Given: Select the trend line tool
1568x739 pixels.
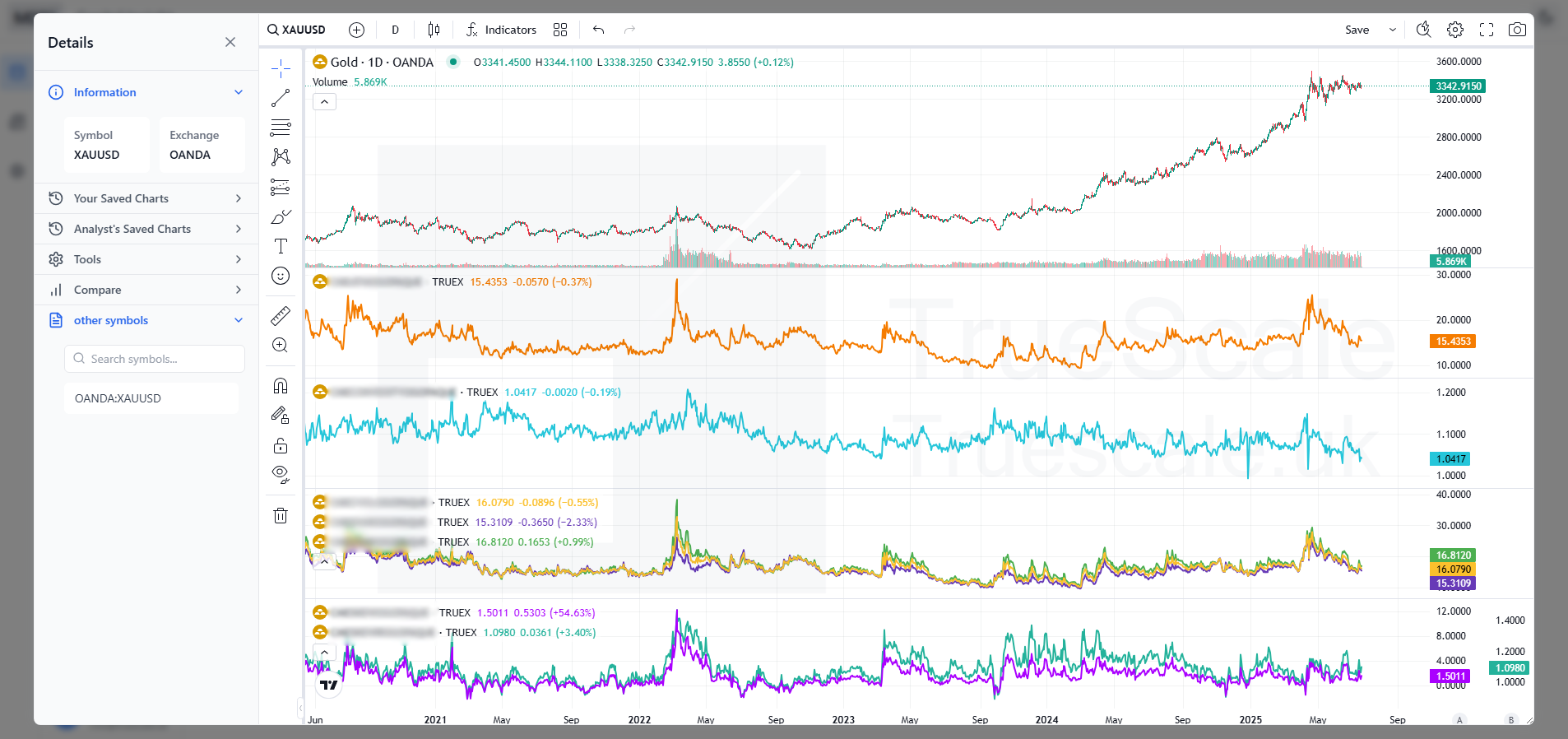Looking at the screenshot, I should tap(281, 98).
